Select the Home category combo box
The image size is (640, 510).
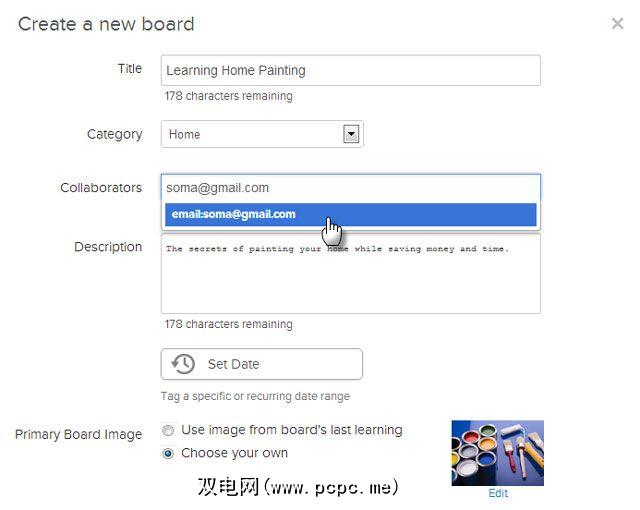tap(262, 134)
